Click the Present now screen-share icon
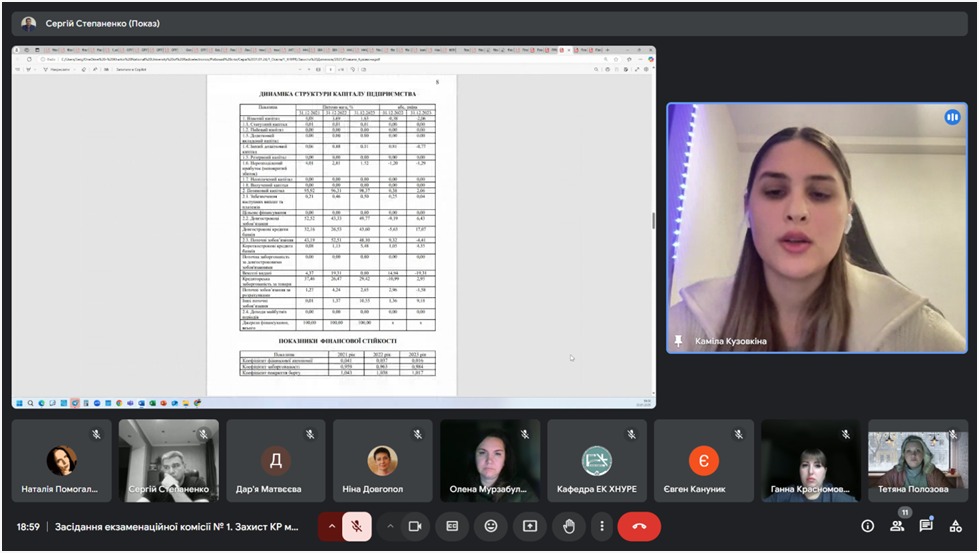Image resolution: width=979 pixels, height=553 pixels. (529, 526)
